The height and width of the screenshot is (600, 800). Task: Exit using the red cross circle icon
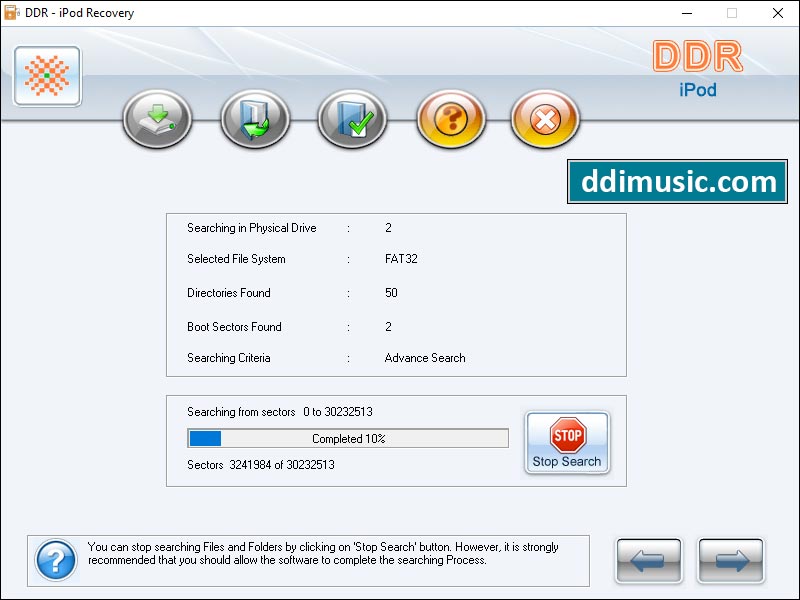[x=544, y=119]
